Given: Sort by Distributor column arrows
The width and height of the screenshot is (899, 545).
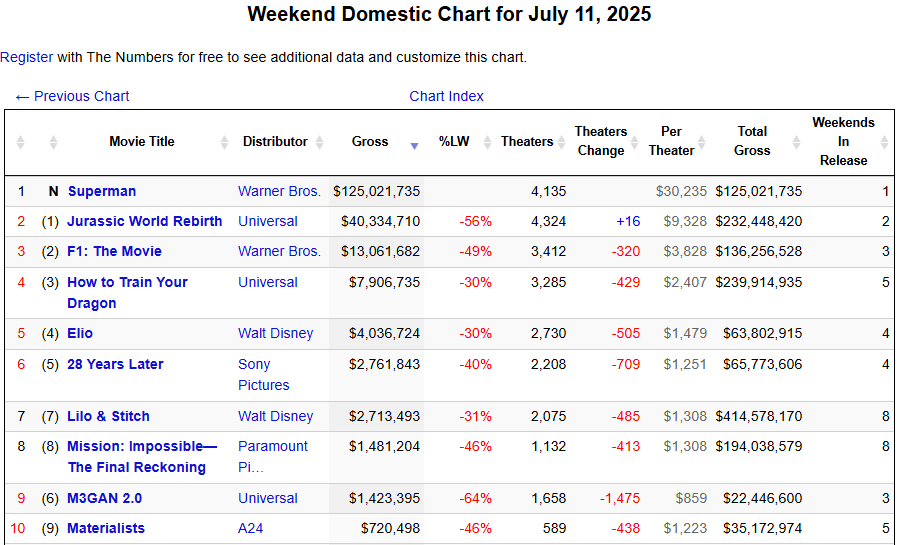Looking at the screenshot, I should pyautogui.click(x=319, y=142).
